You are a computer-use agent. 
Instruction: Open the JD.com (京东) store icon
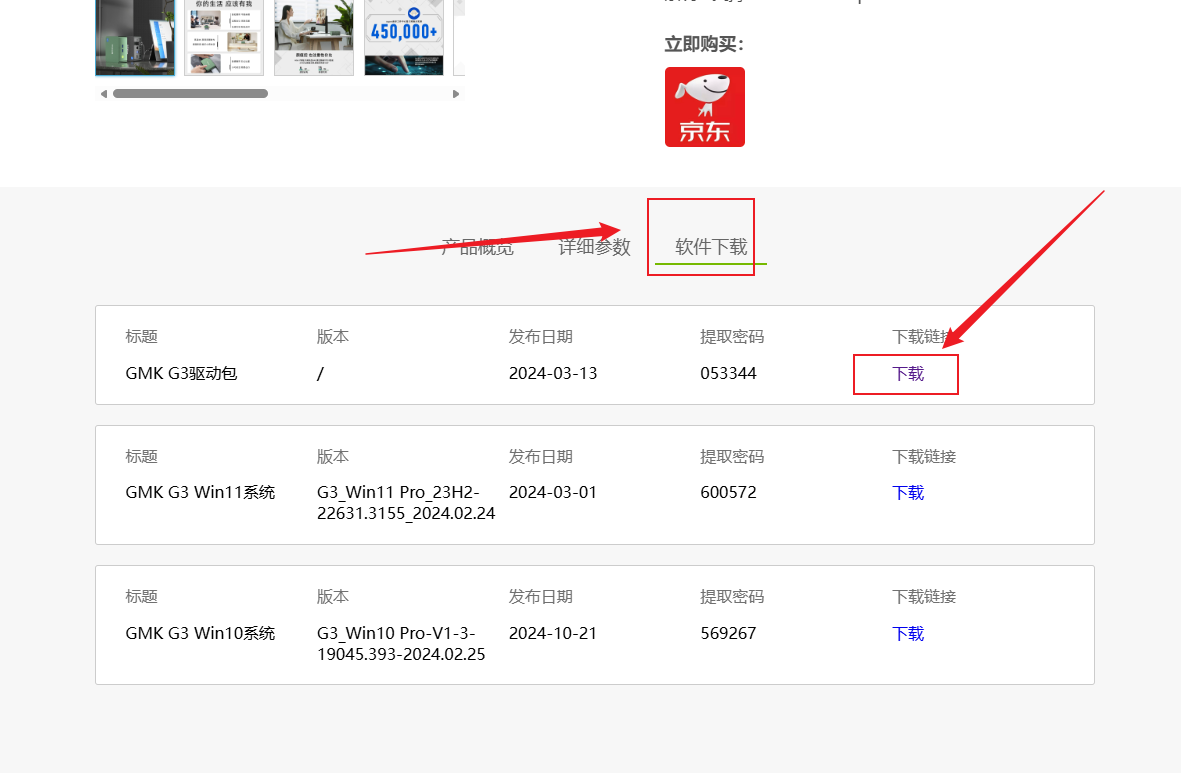[704, 107]
